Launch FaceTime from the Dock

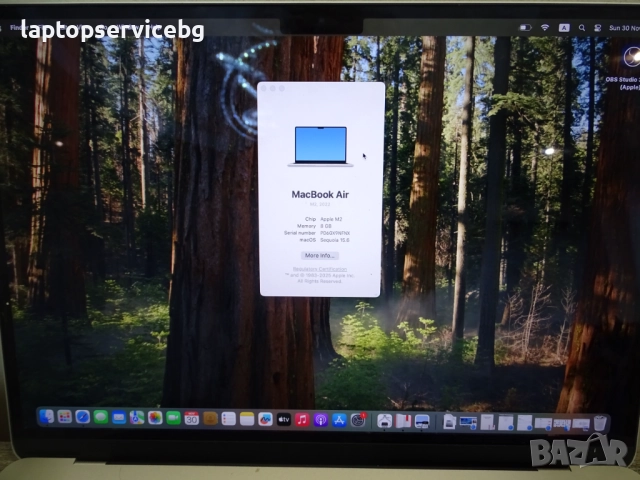click(173, 418)
